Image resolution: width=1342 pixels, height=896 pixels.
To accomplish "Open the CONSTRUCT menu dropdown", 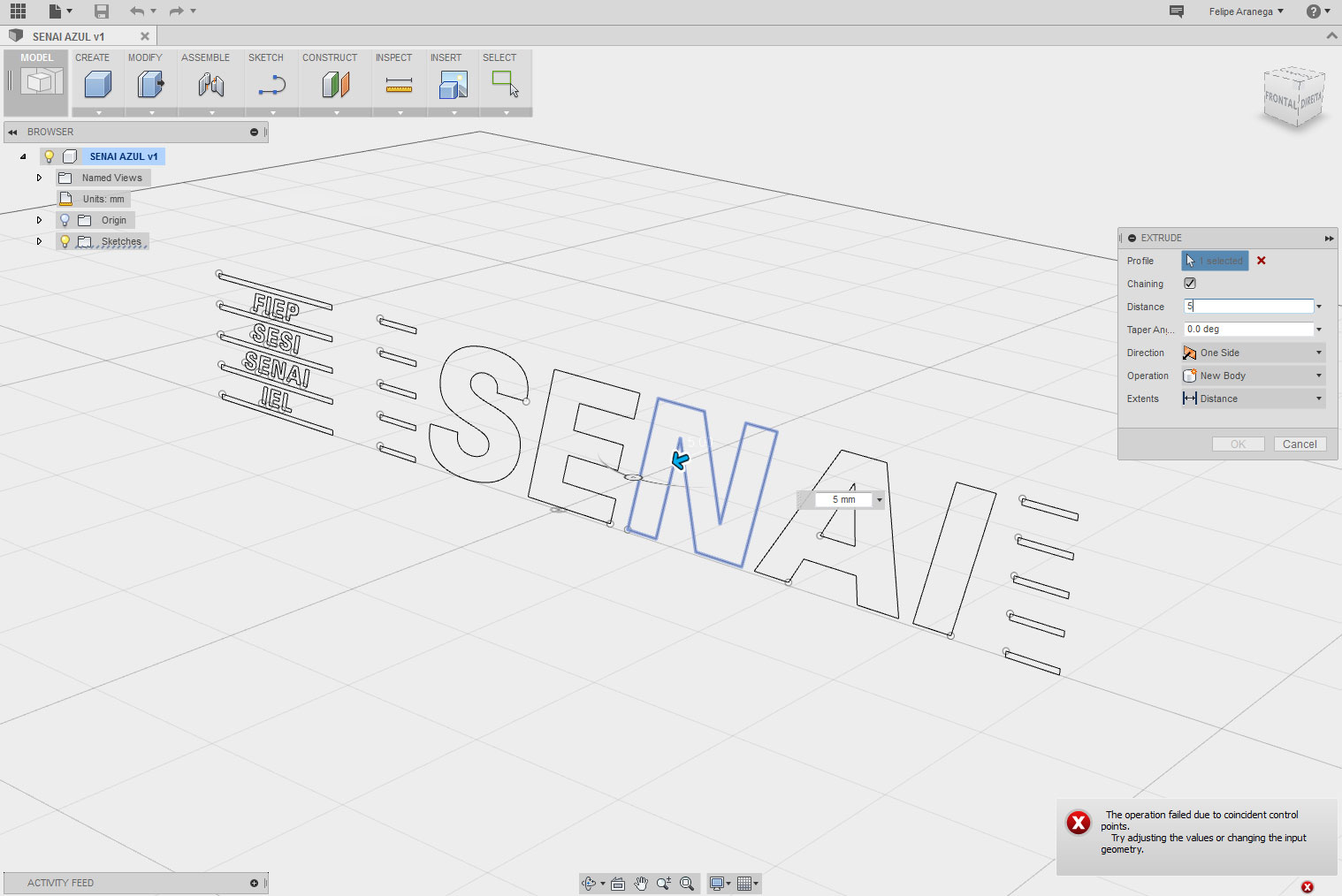I will coord(336,112).
